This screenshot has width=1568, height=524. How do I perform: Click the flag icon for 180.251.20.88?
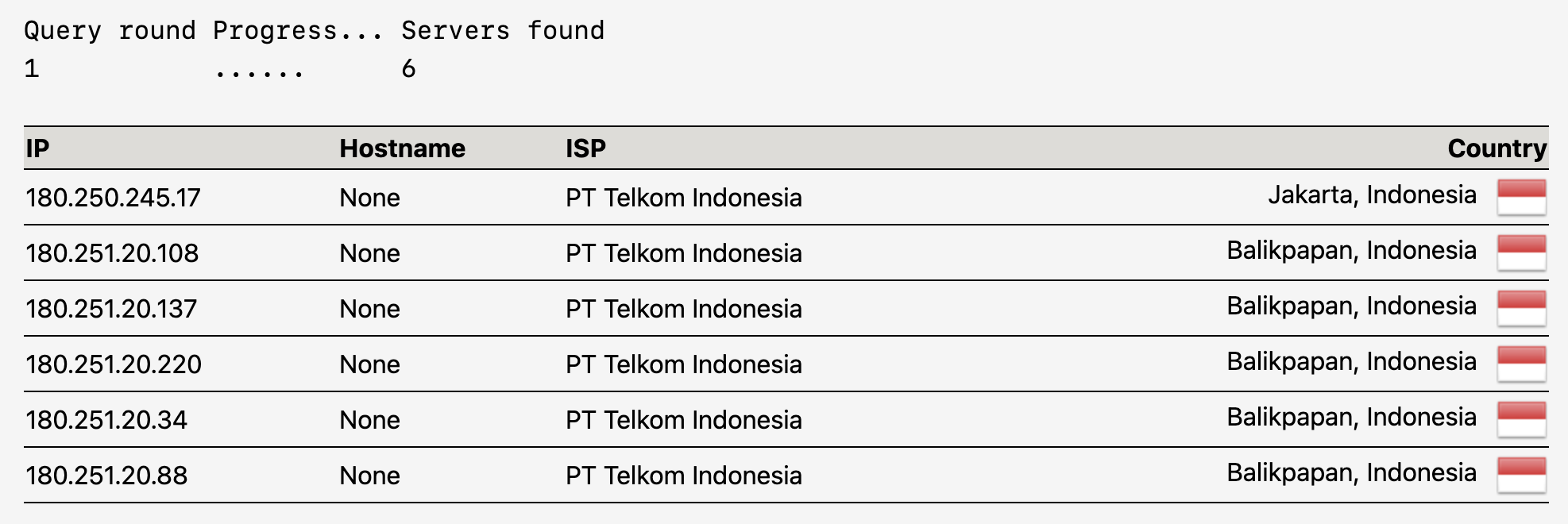(x=1521, y=475)
